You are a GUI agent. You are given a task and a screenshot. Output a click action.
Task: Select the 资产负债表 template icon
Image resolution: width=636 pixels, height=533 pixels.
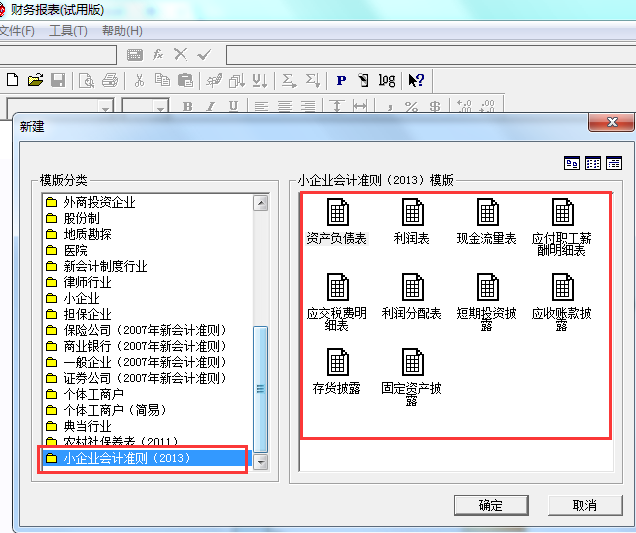[337, 213]
